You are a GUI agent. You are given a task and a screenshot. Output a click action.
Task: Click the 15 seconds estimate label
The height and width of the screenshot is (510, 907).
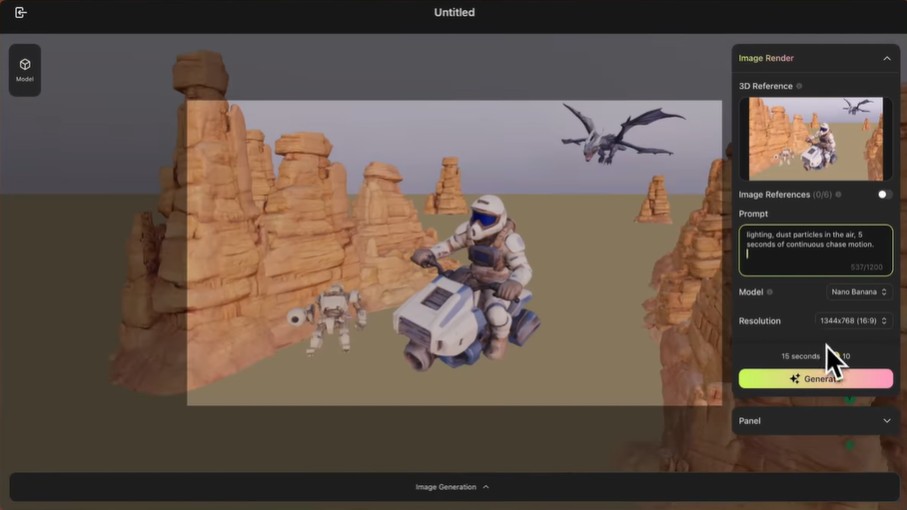pyautogui.click(x=800, y=356)
